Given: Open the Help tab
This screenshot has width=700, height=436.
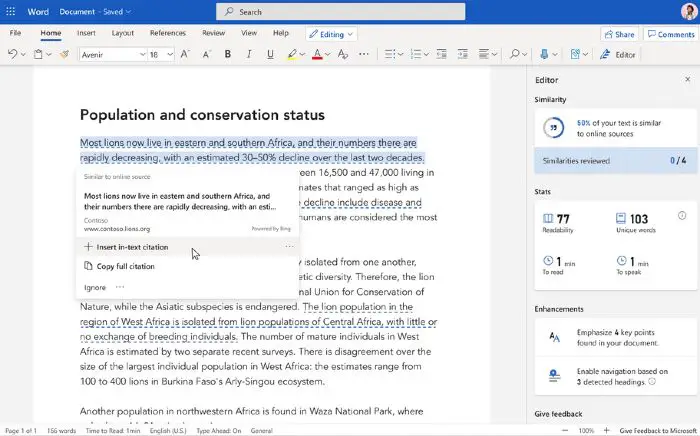Looking at the screenshot, I should pos(281,33).
